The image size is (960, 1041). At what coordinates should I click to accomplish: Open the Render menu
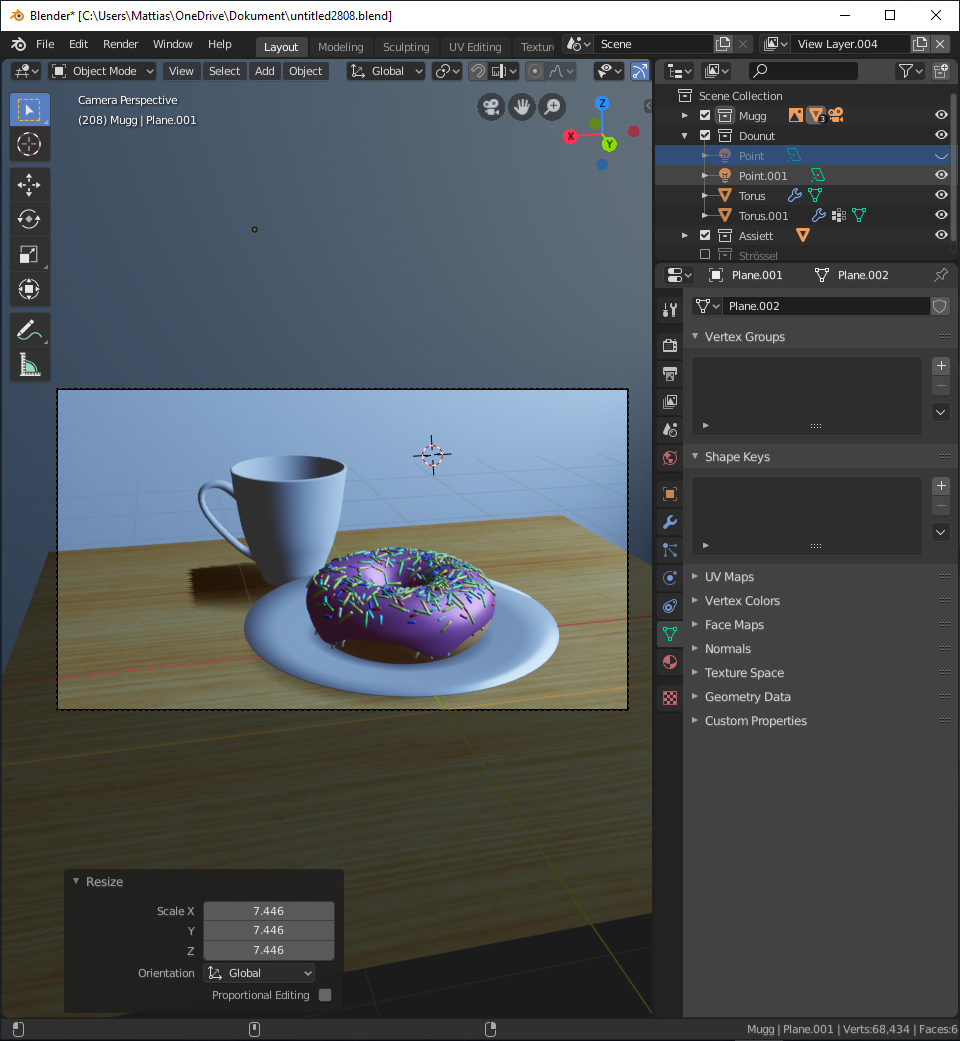pyautogui.click(x=121, y=45)
